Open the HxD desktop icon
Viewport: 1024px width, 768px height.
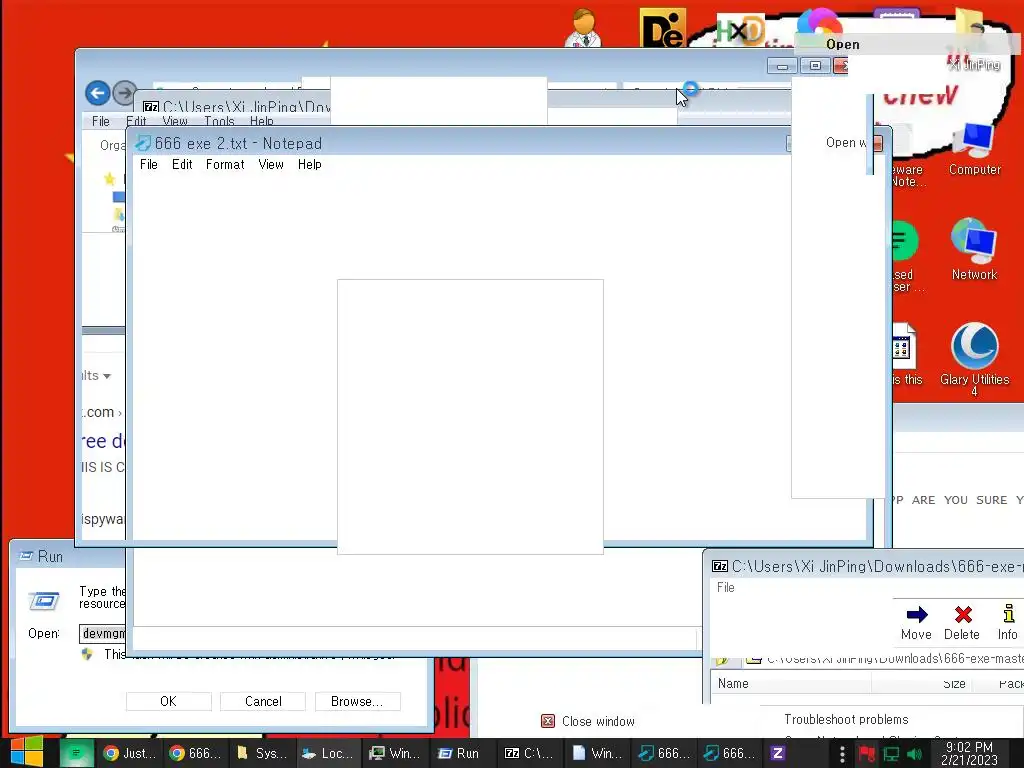[x=740, y=30]
